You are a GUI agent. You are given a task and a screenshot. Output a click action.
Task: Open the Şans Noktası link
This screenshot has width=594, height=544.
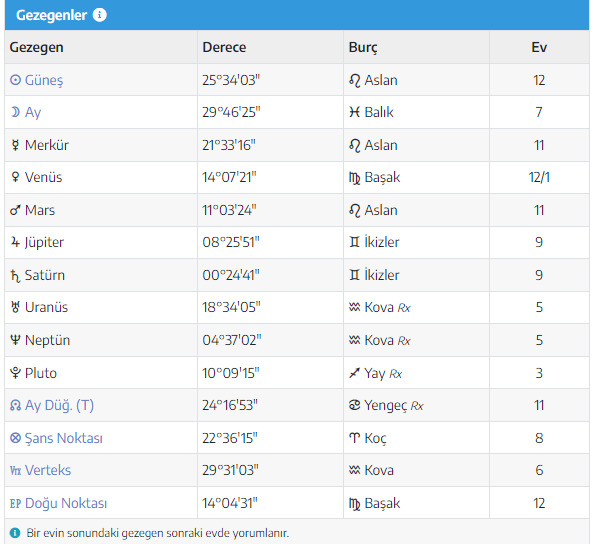coord(64,438)
